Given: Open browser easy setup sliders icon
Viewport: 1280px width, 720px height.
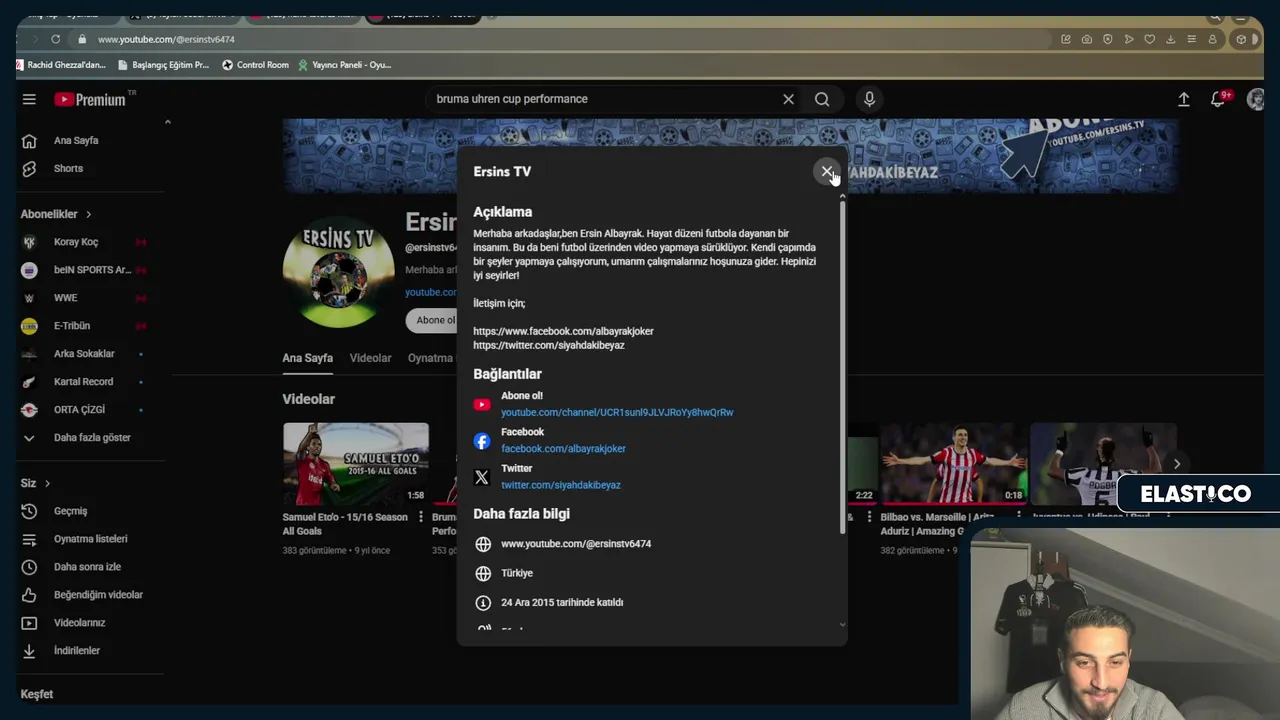Looking at the screenshot, I should tap(1192, 39).
